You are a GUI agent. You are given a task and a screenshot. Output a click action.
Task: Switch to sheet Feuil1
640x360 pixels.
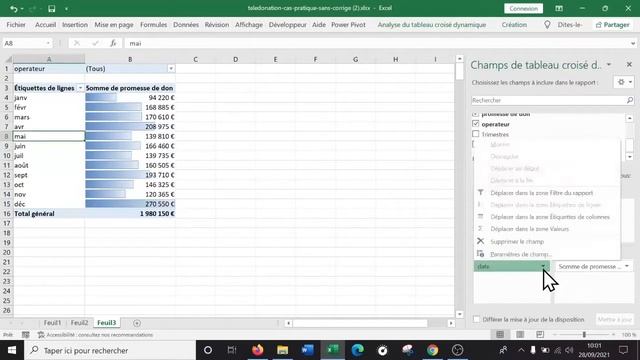tap(52, 323)
